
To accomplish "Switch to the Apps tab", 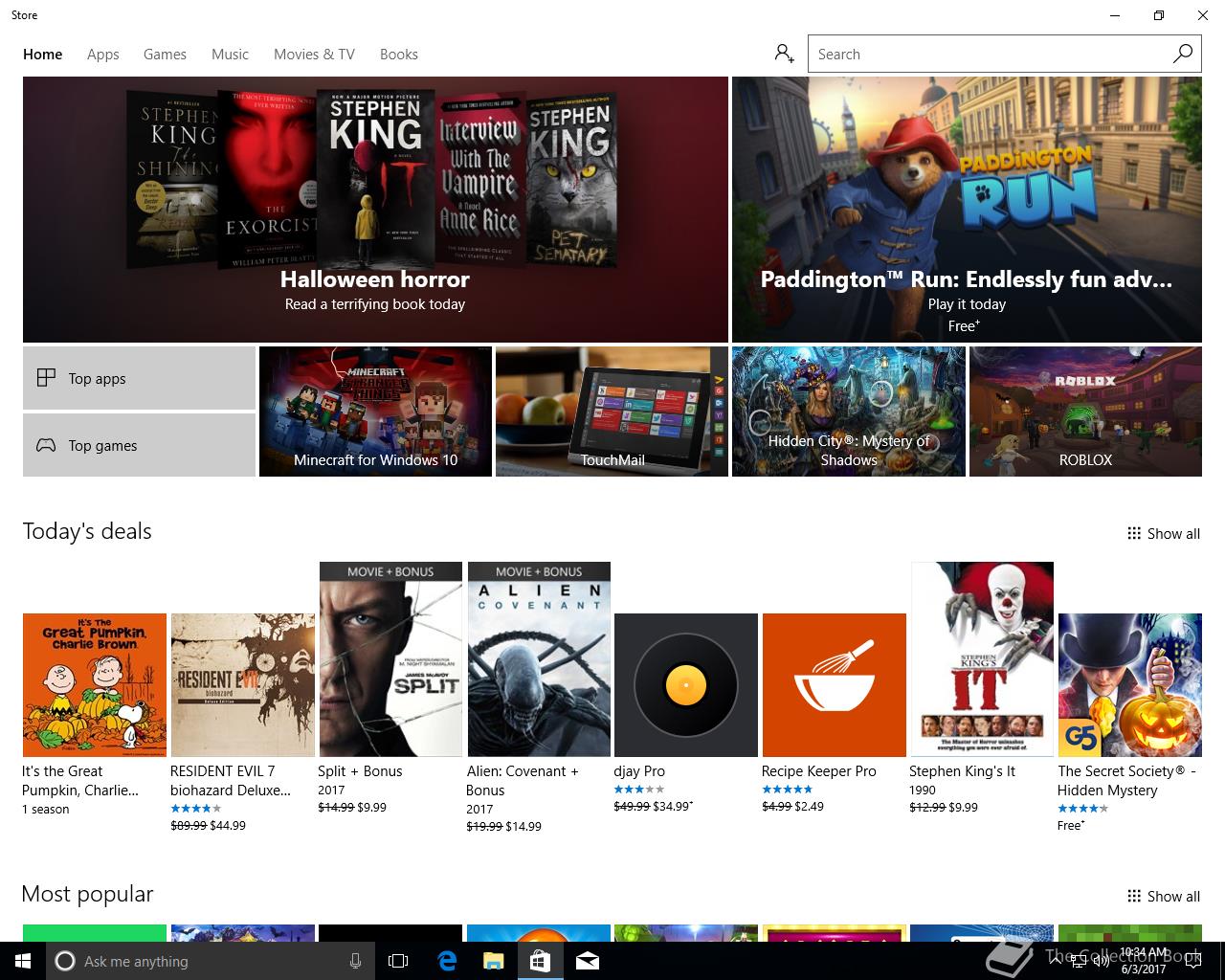I will click(102, 55).
